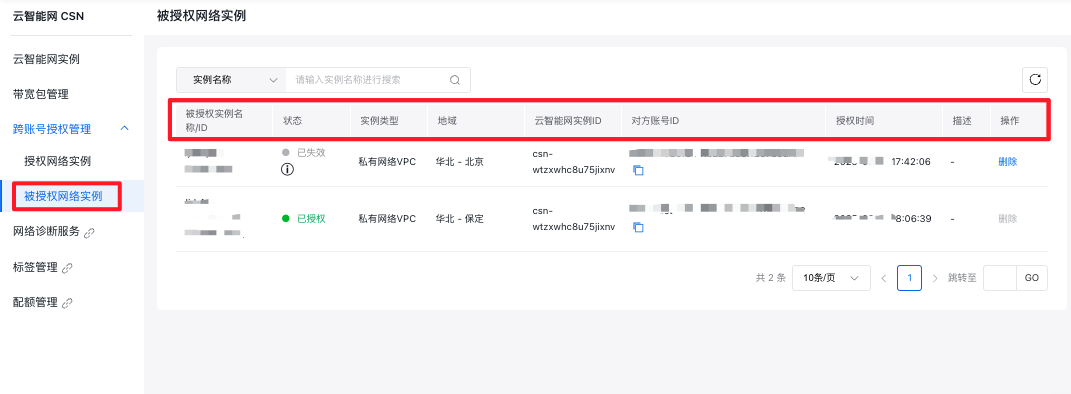This screenshot has height=394, width=1071.
Task: Click the 授权时间 column header
Action: pos(855,120)
